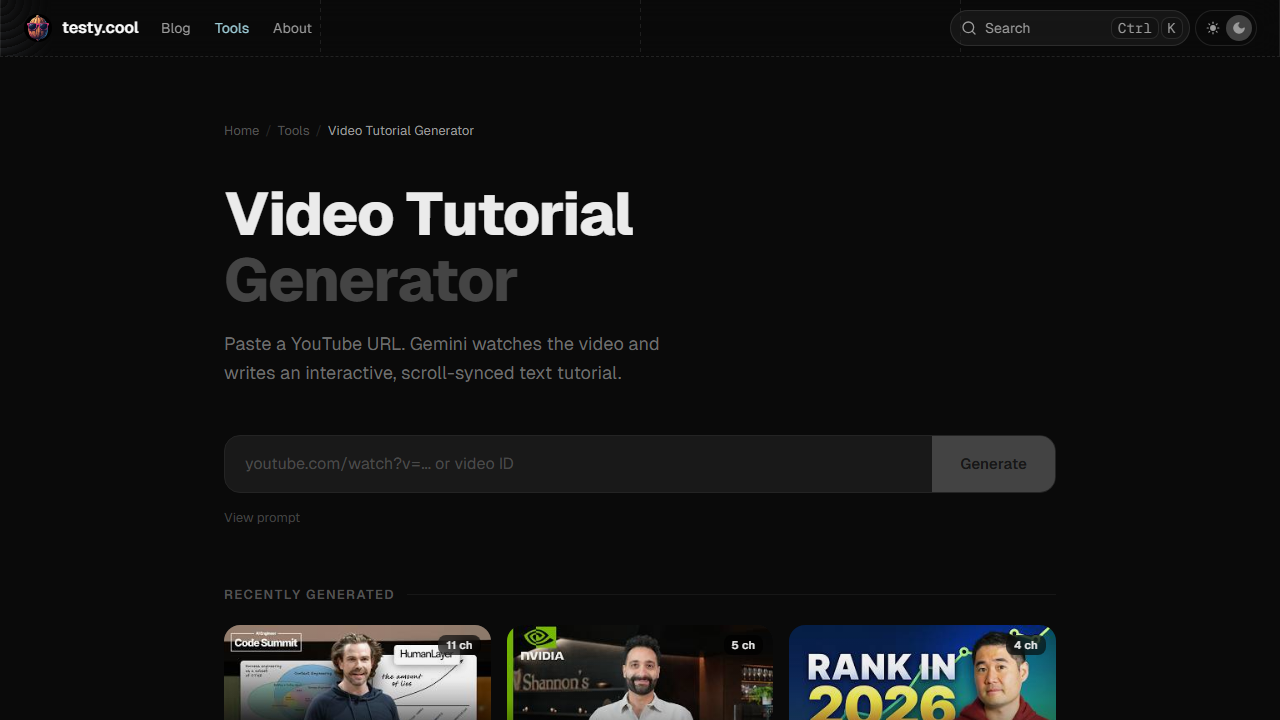Open the Blog menu item

tap(175, 28)
